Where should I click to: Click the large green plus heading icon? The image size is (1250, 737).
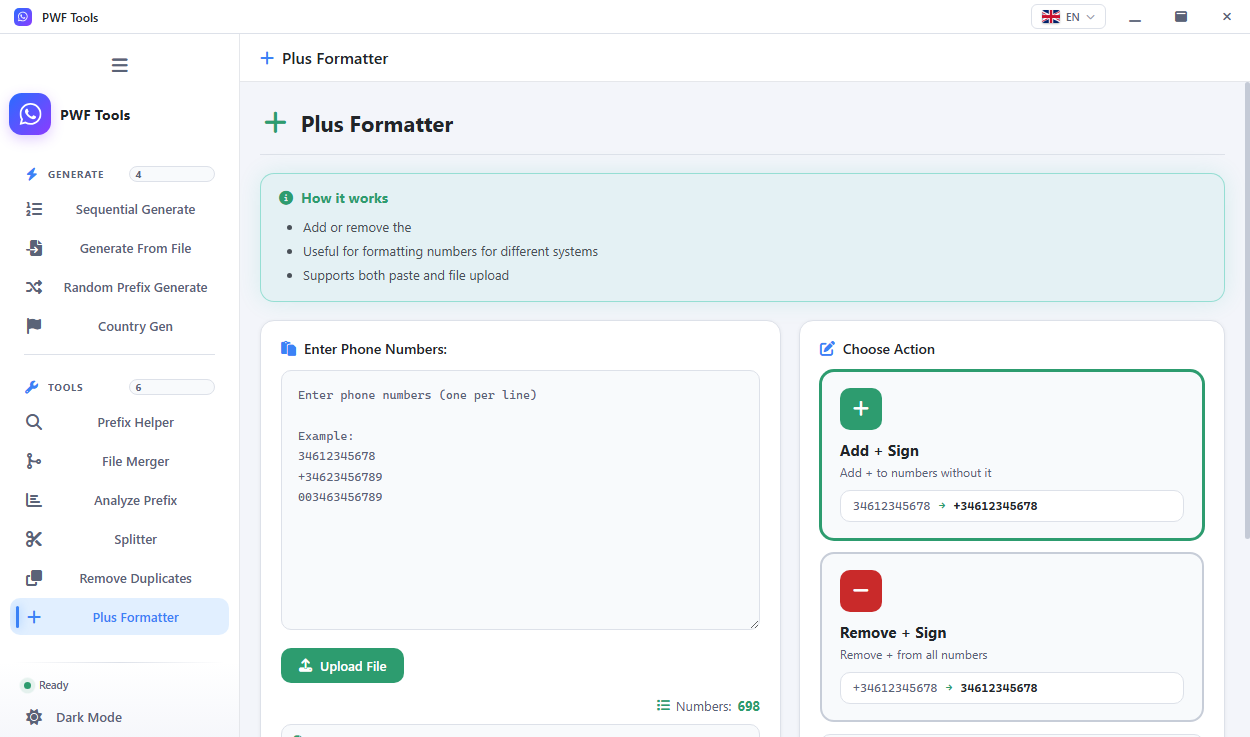pyautogui.click(x=275, y=123)
